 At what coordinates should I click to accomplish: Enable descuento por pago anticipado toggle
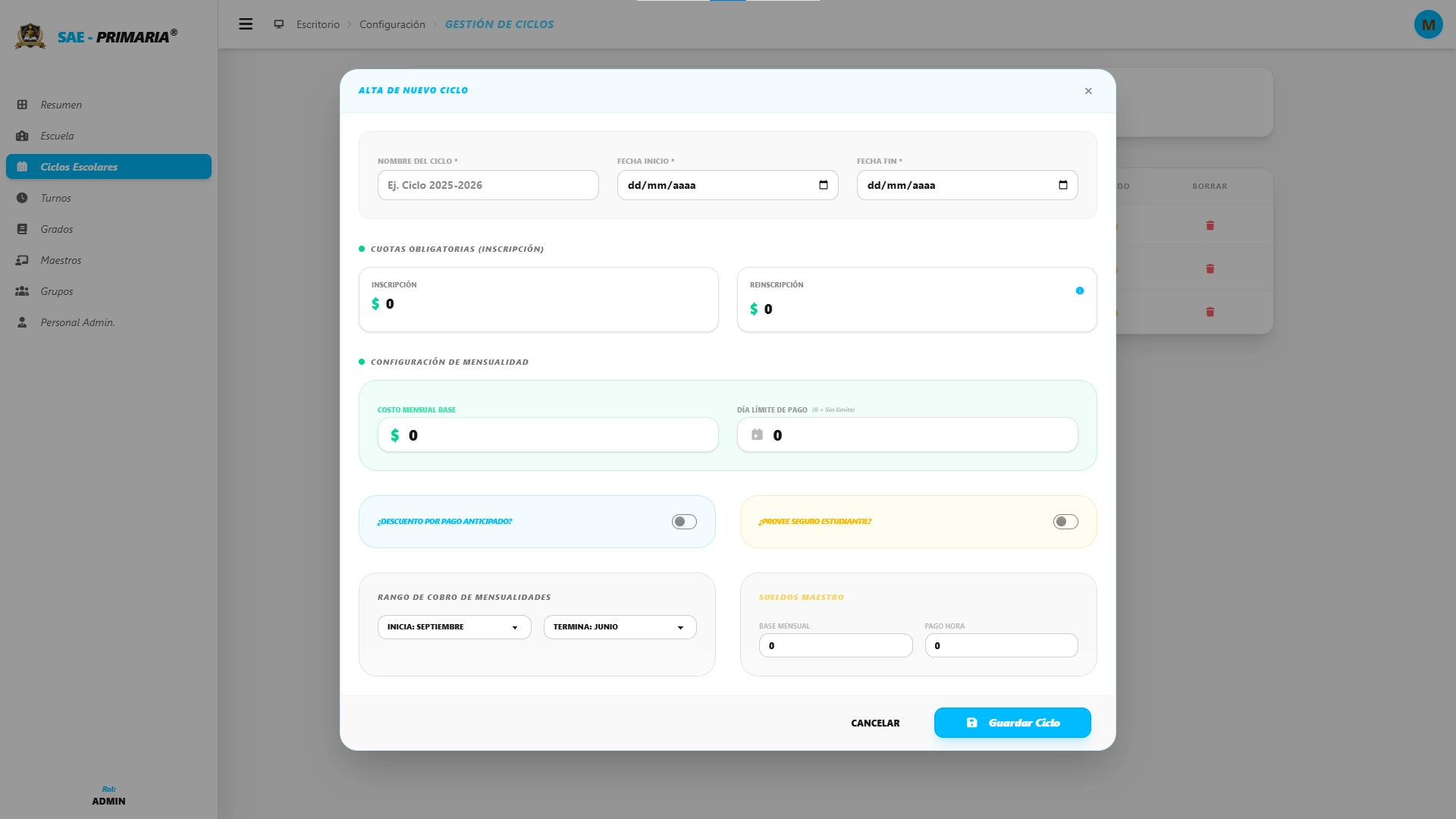[x=684, y=522]
